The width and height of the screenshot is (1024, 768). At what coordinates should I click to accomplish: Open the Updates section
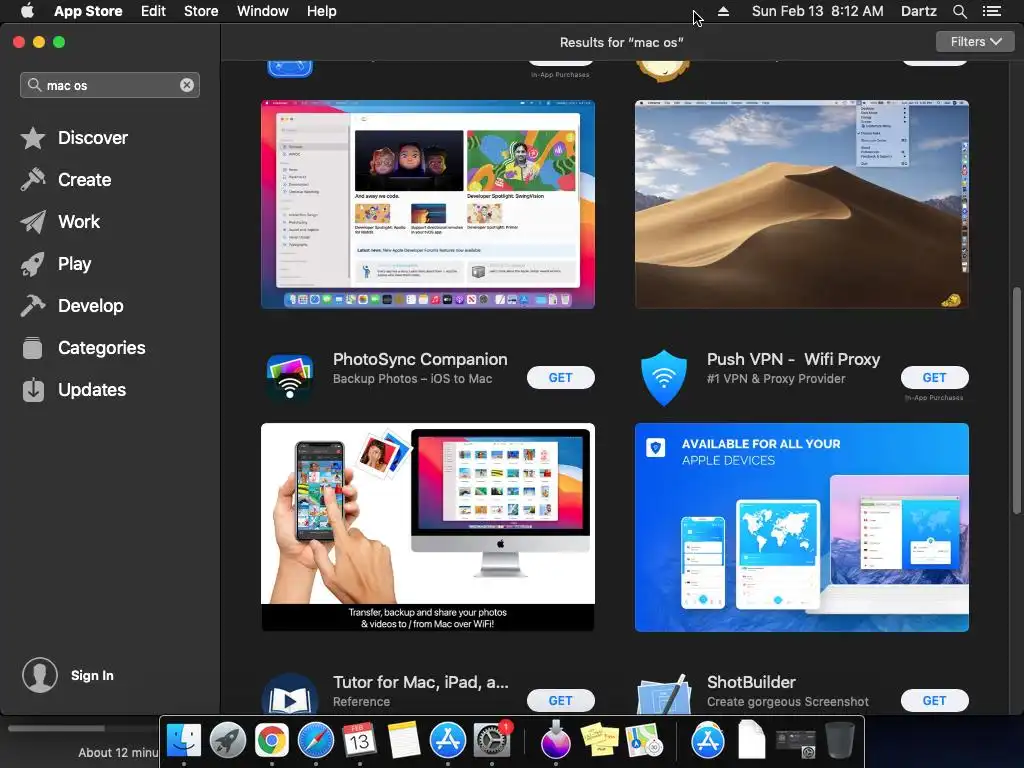73,390
